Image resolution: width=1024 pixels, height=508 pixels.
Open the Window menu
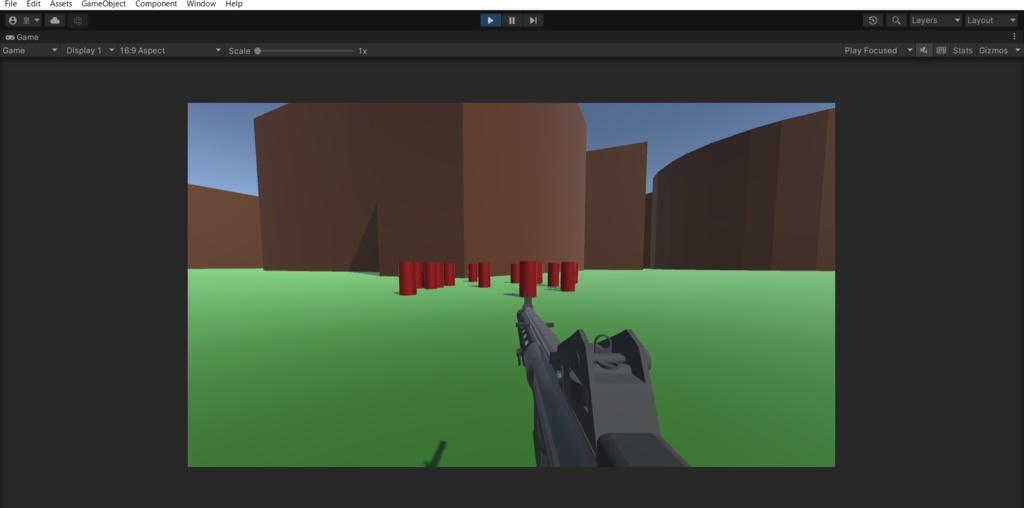(201, 4)
